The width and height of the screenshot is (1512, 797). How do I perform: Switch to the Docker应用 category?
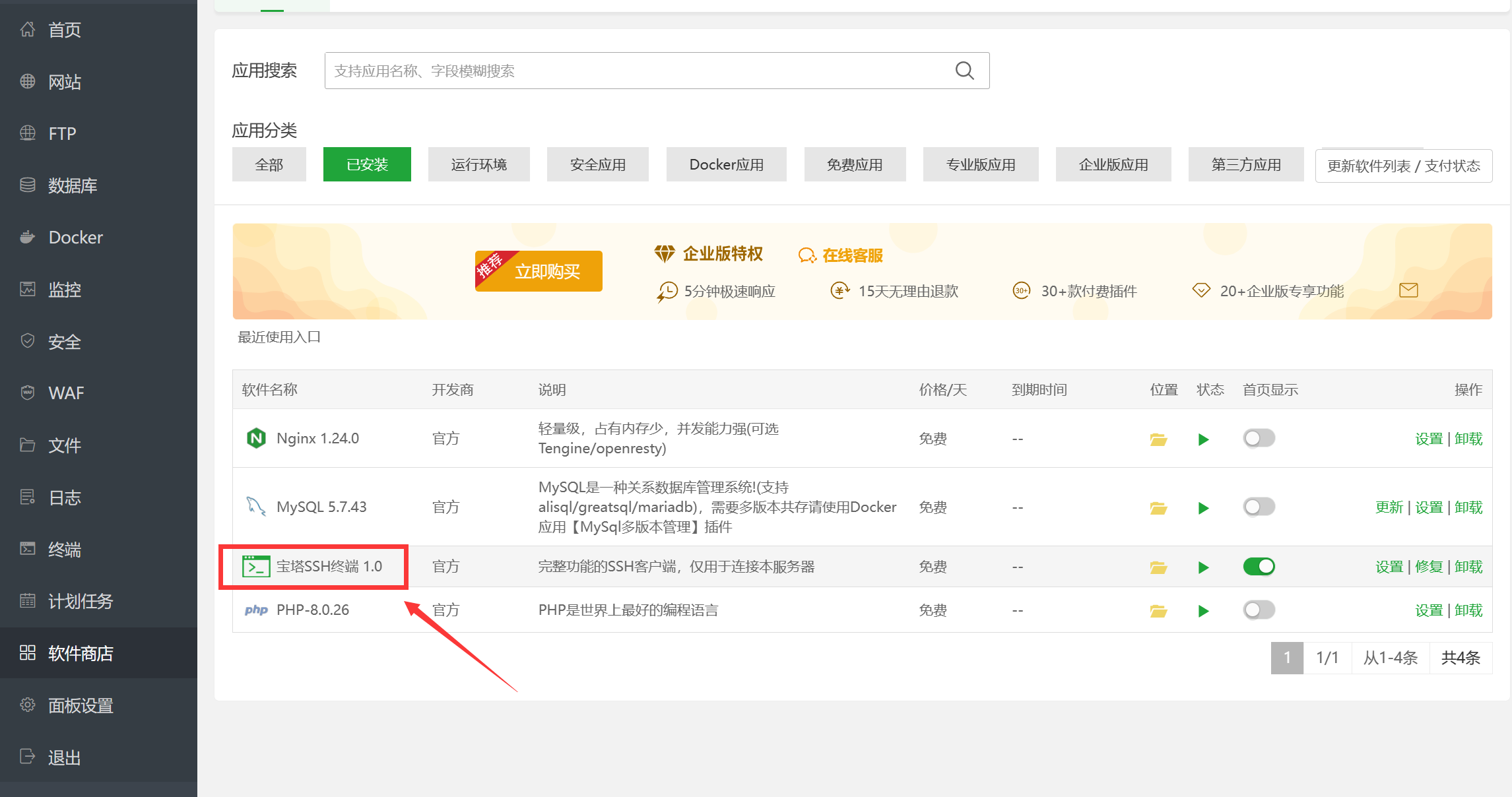coord(727,164)
